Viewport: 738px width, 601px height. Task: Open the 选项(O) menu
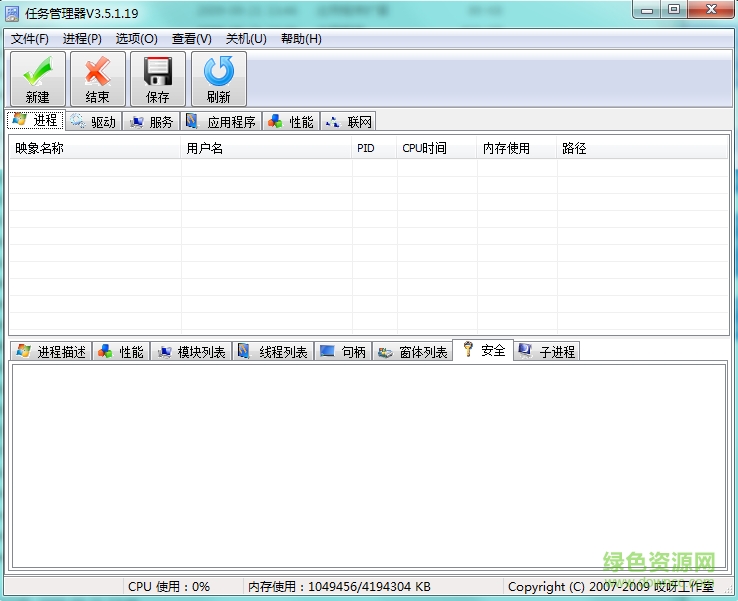coord(136,39)
